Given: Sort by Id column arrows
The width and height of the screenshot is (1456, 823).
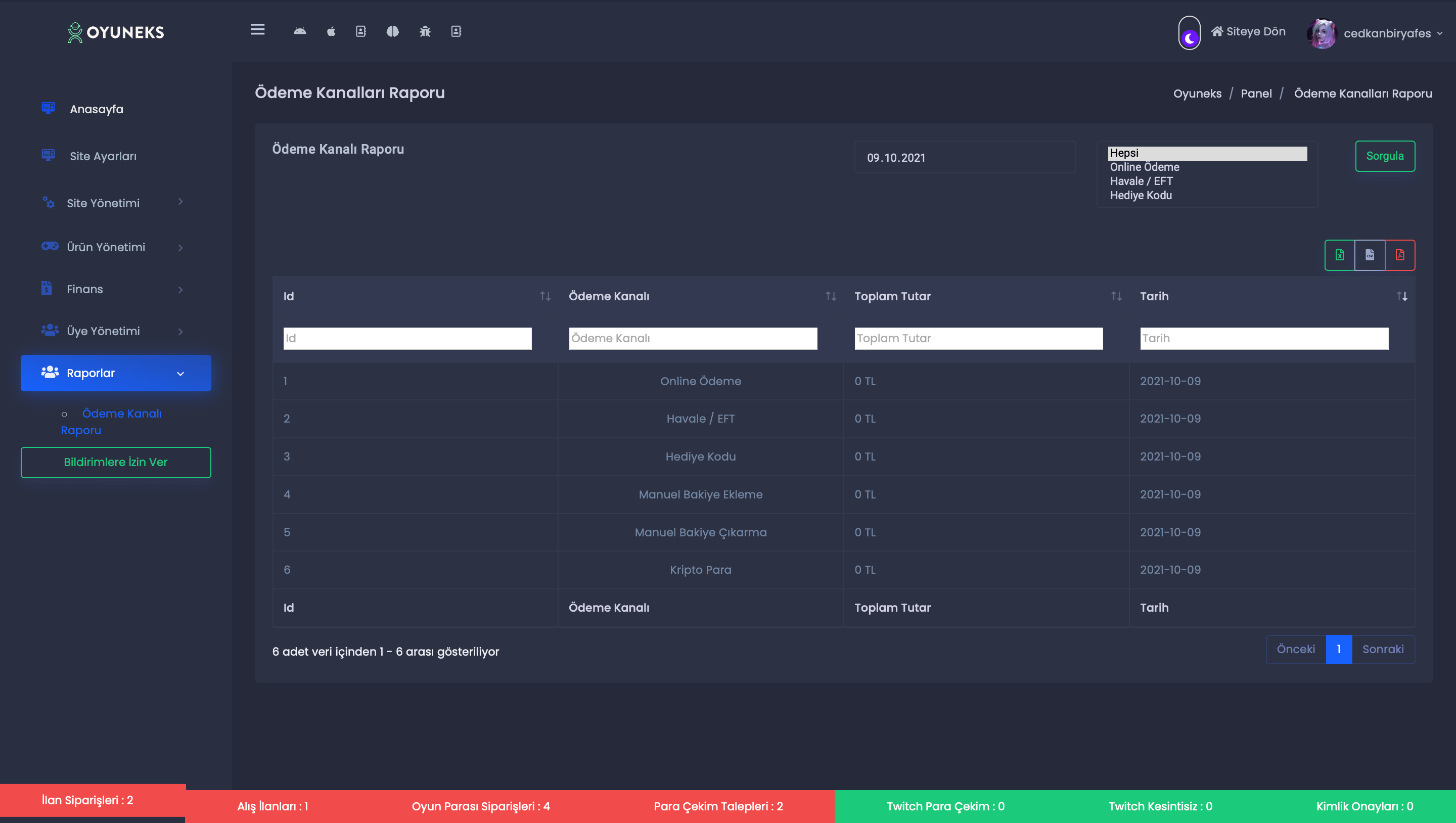Looking at the screenshot, I should [x=545, y=296].
